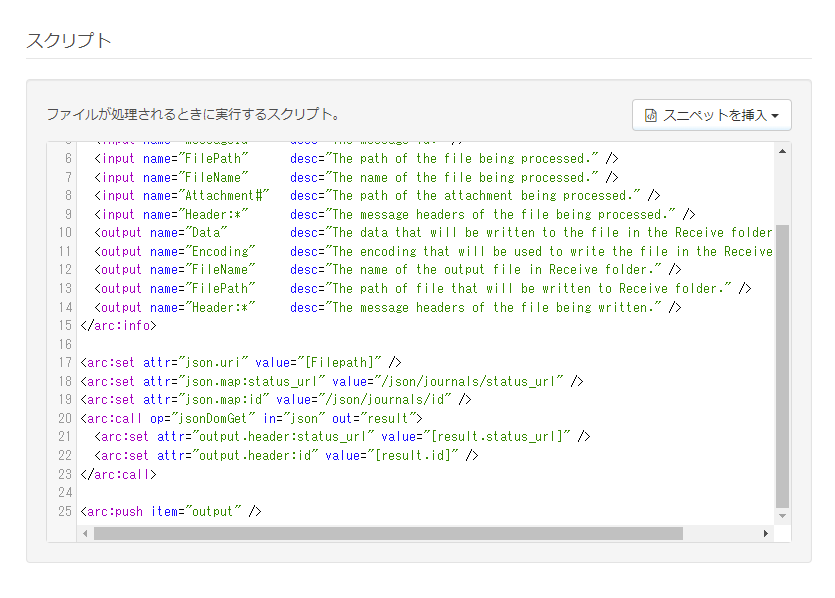Click the caret arrow on スニペットを挿入

pyautogui.click(x=775, y=116)
